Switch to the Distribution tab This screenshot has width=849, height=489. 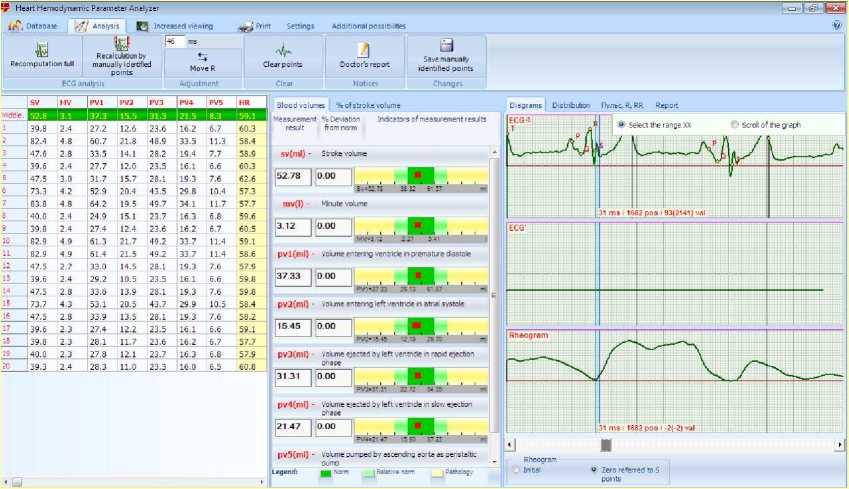[570, 104]
